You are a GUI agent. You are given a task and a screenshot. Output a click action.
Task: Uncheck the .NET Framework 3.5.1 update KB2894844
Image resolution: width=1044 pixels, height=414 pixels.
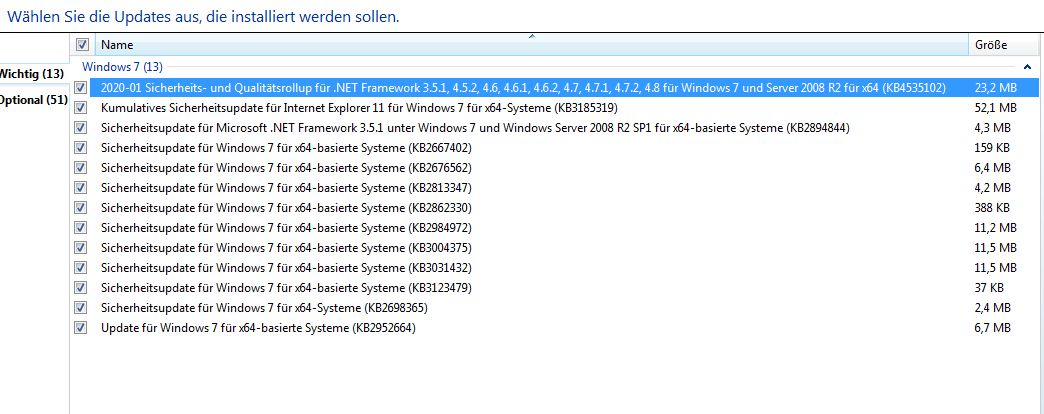tap(81, 127)
